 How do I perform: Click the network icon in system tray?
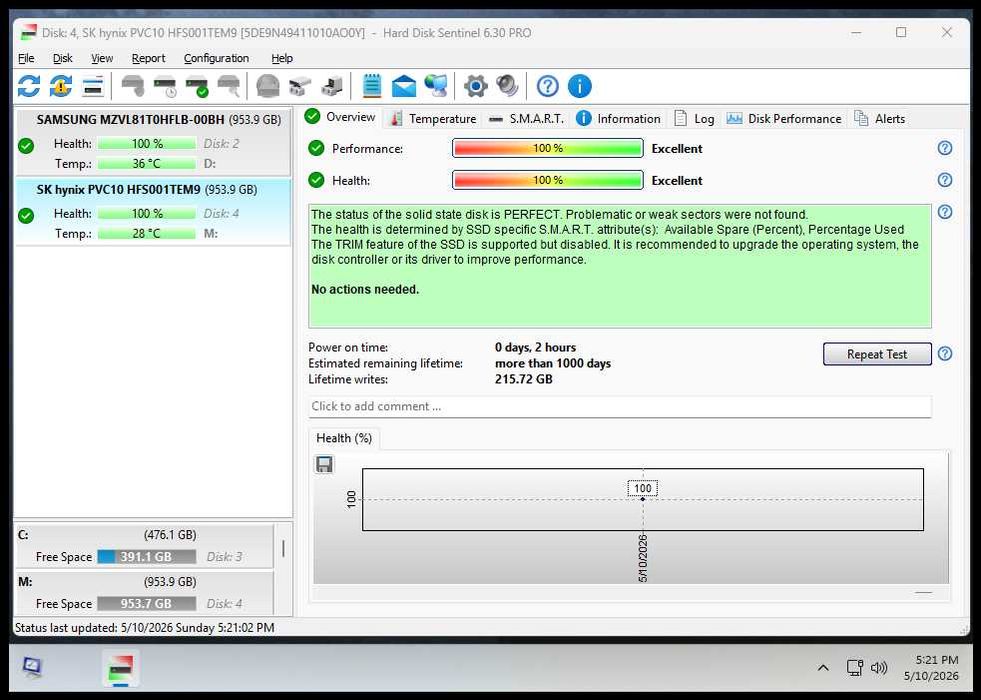(854, 668)
